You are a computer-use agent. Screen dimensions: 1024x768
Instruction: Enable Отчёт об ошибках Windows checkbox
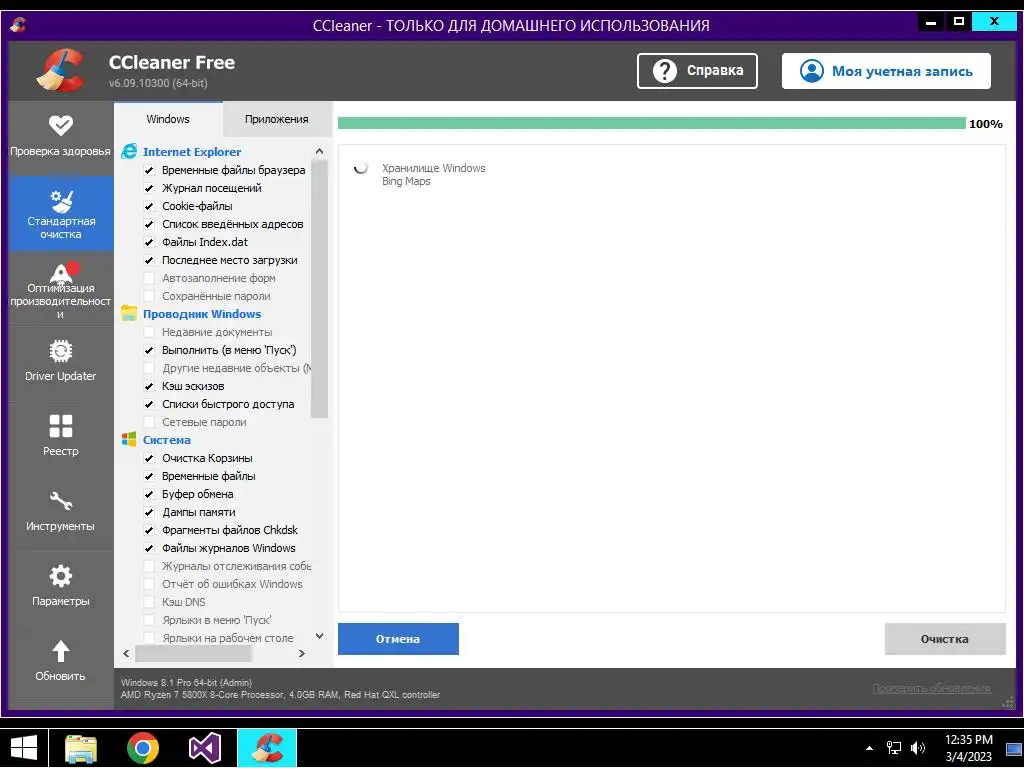click(x=149, y=584)
